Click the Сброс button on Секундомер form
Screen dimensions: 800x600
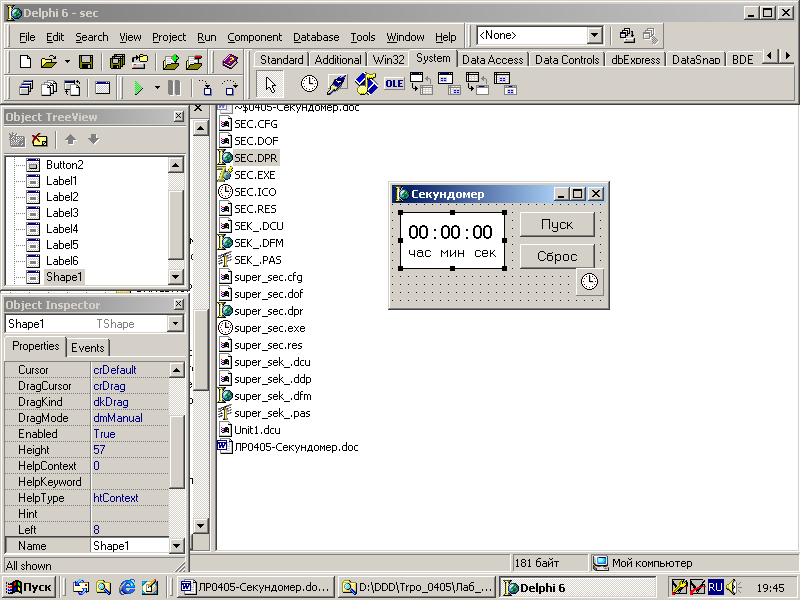click(557, 256)
